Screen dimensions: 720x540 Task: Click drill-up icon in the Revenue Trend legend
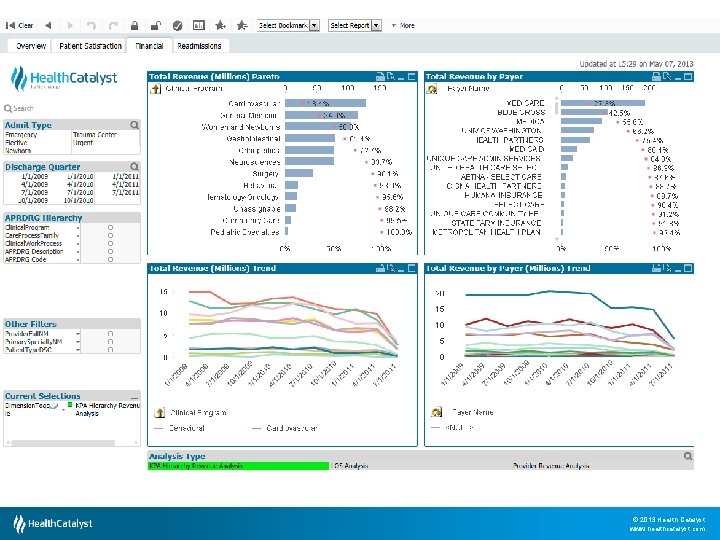tap(160, 412)
